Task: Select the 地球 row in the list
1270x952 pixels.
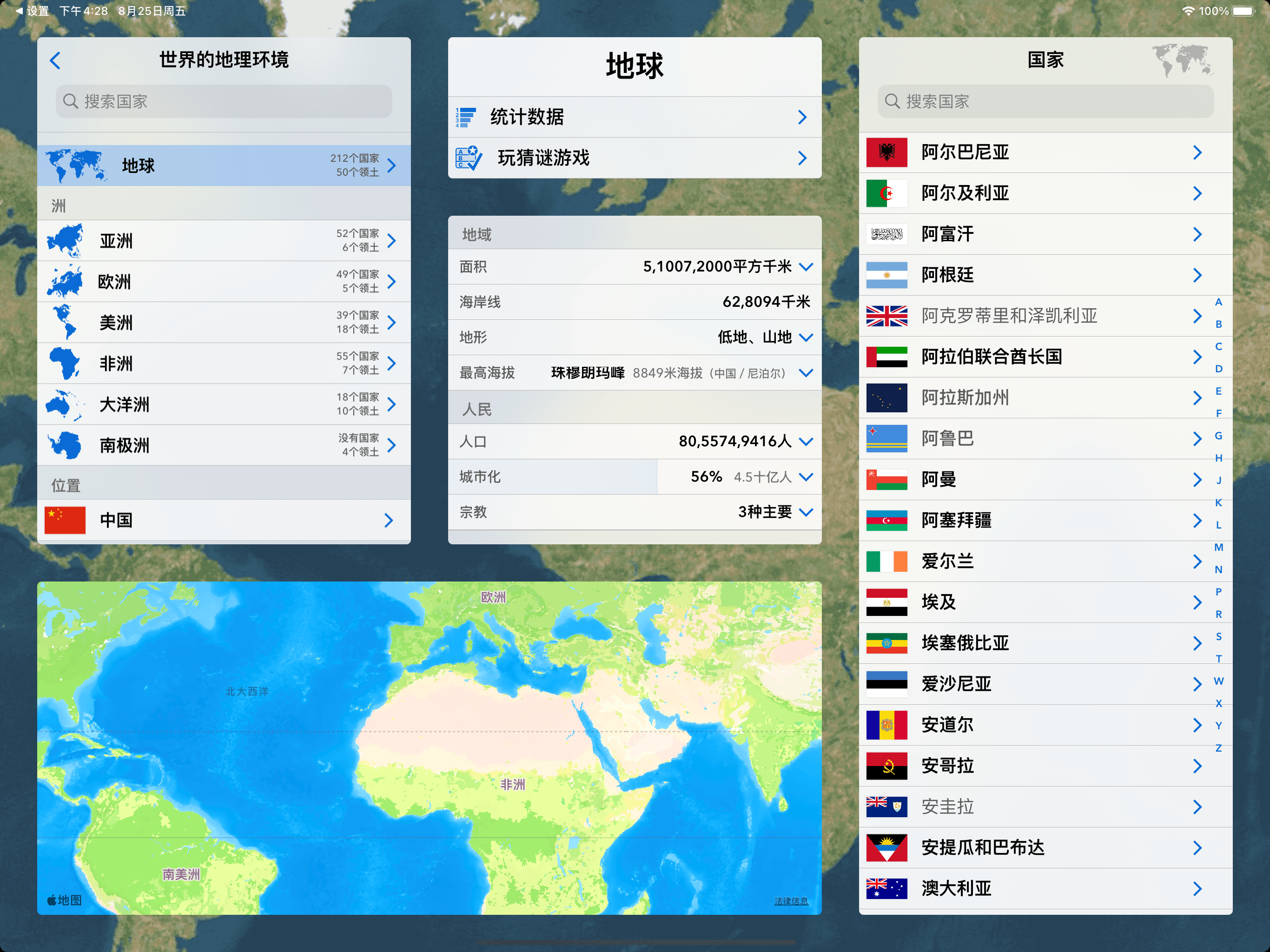Action: click(x=224, y=165)
